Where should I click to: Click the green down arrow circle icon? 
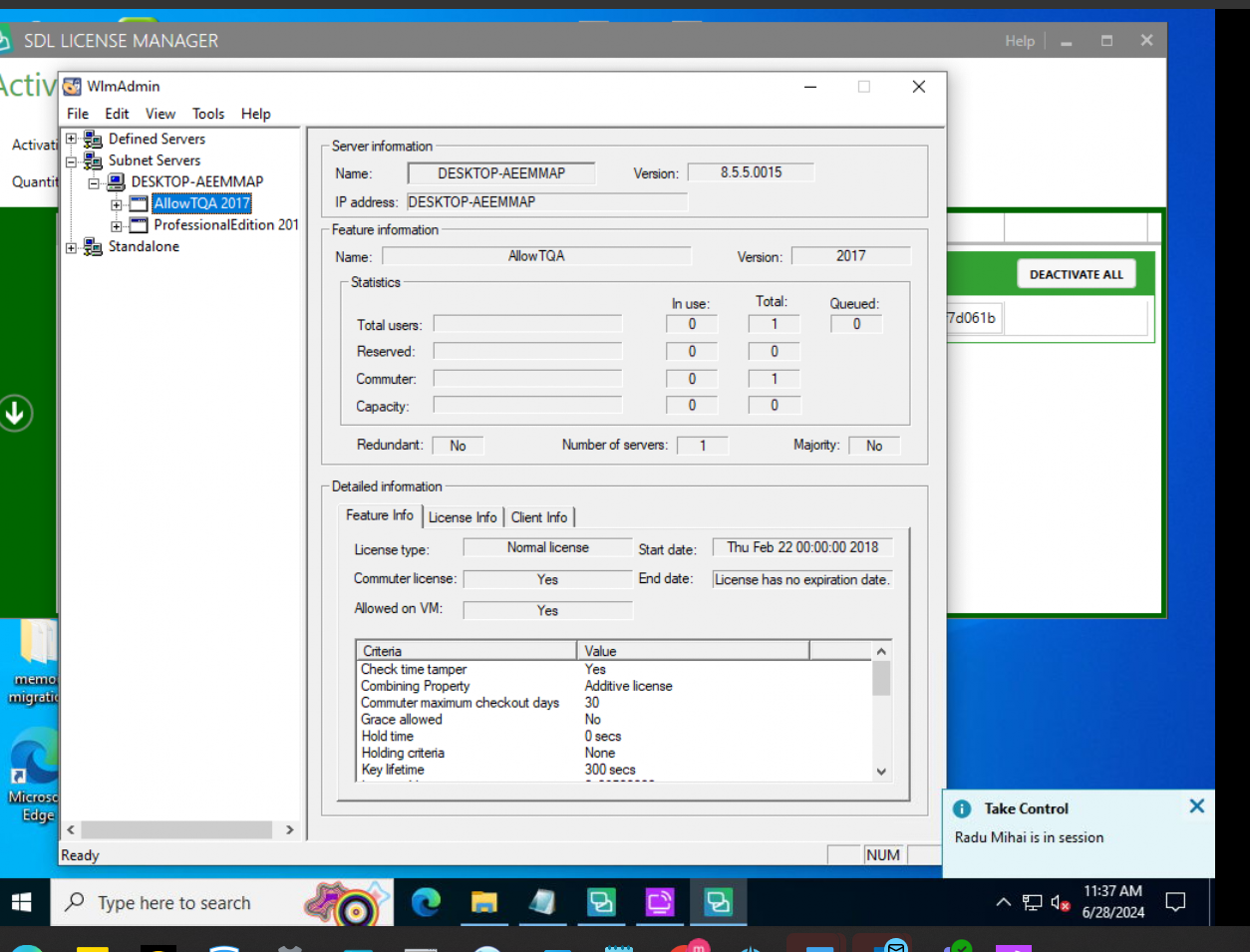click(x=15, y=413)
